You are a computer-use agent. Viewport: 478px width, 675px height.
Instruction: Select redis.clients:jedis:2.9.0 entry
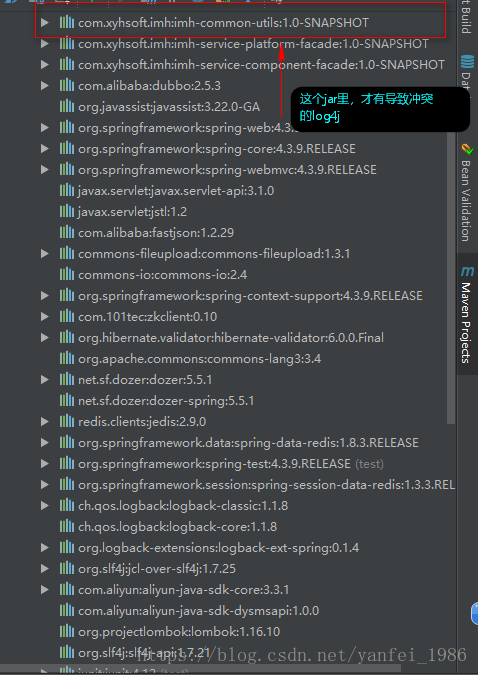pyautogui.click(x=142, y=422)
